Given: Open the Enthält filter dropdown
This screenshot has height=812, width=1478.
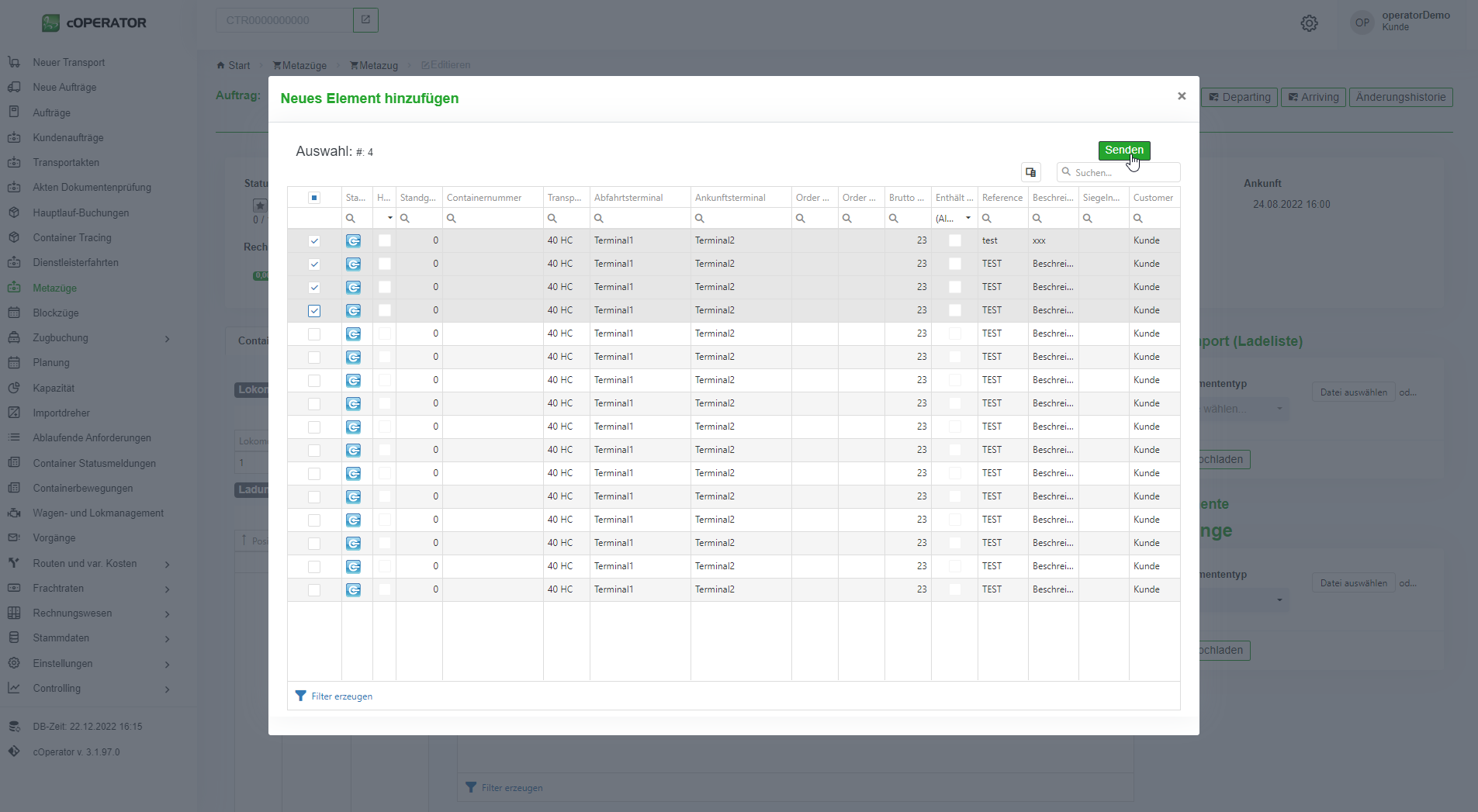Looking at the screenshot, I should pyautogui.click(x=967, y=218).
